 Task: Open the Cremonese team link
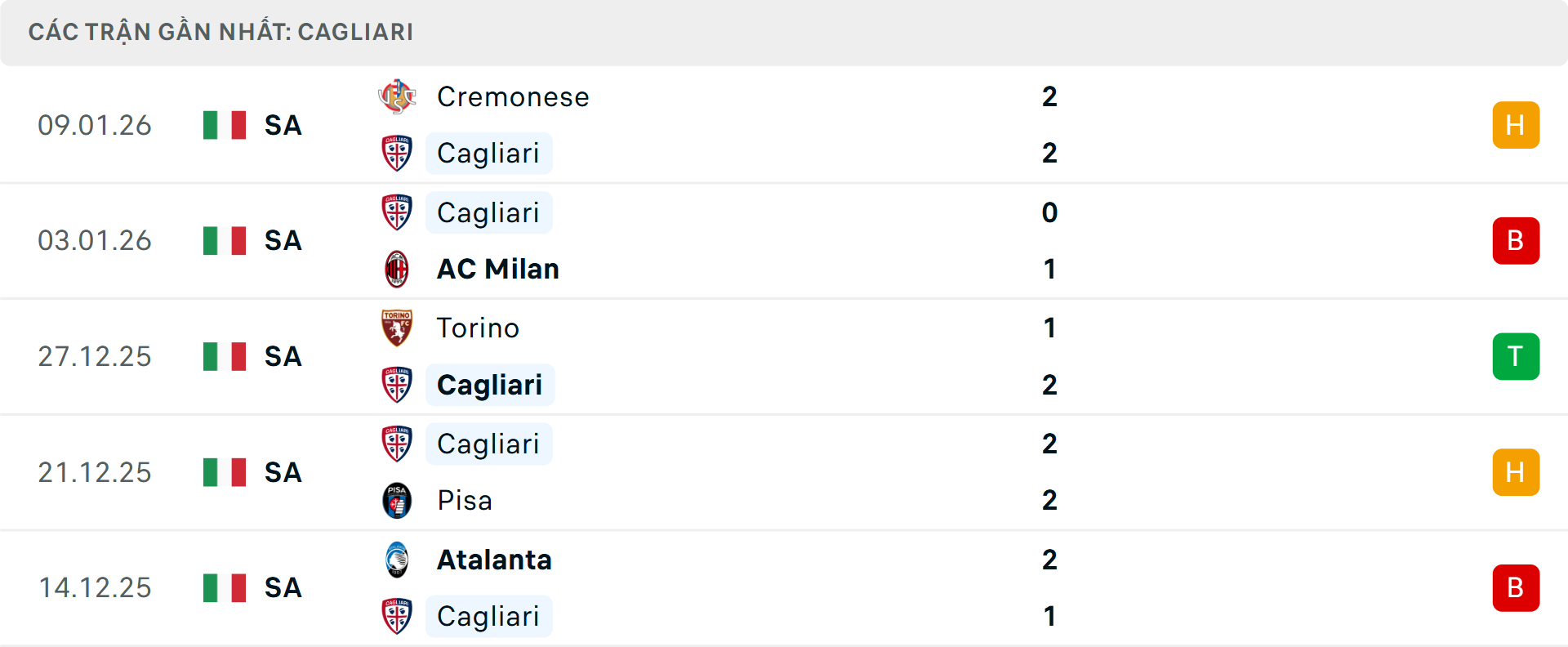click(513, 97)
